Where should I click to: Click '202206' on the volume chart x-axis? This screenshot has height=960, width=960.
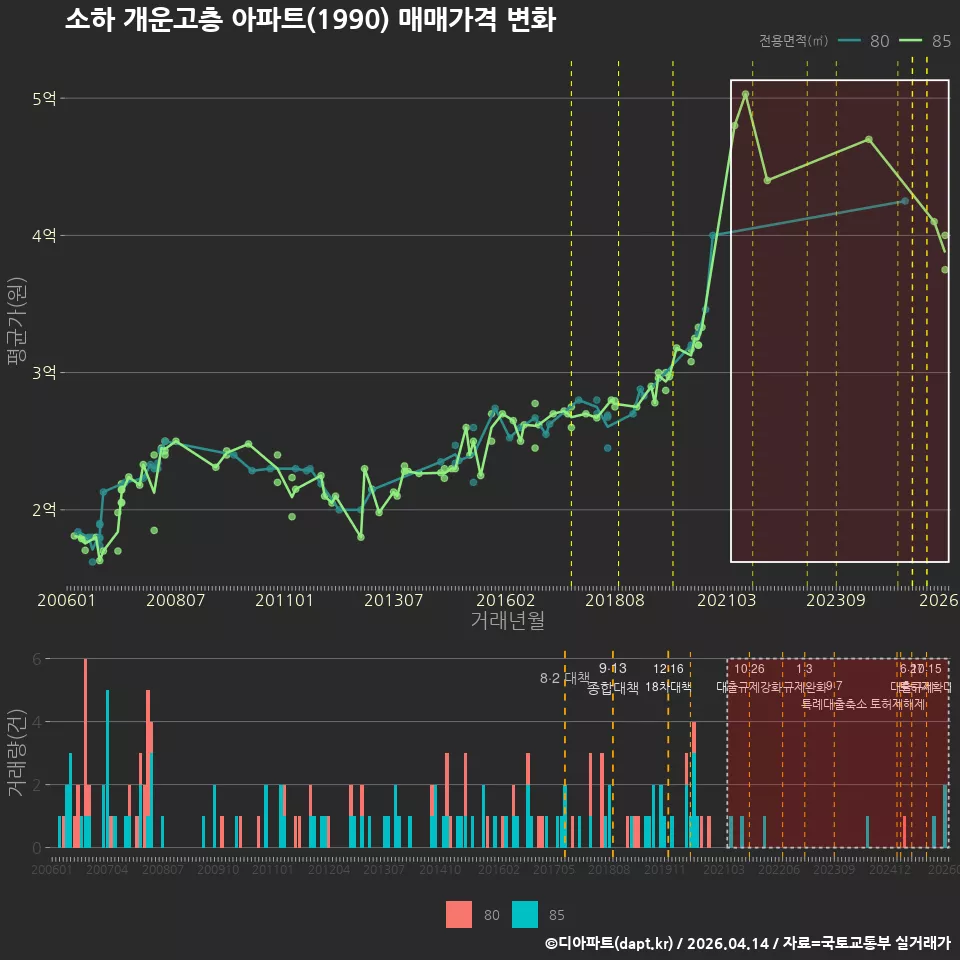click(779, 869)
